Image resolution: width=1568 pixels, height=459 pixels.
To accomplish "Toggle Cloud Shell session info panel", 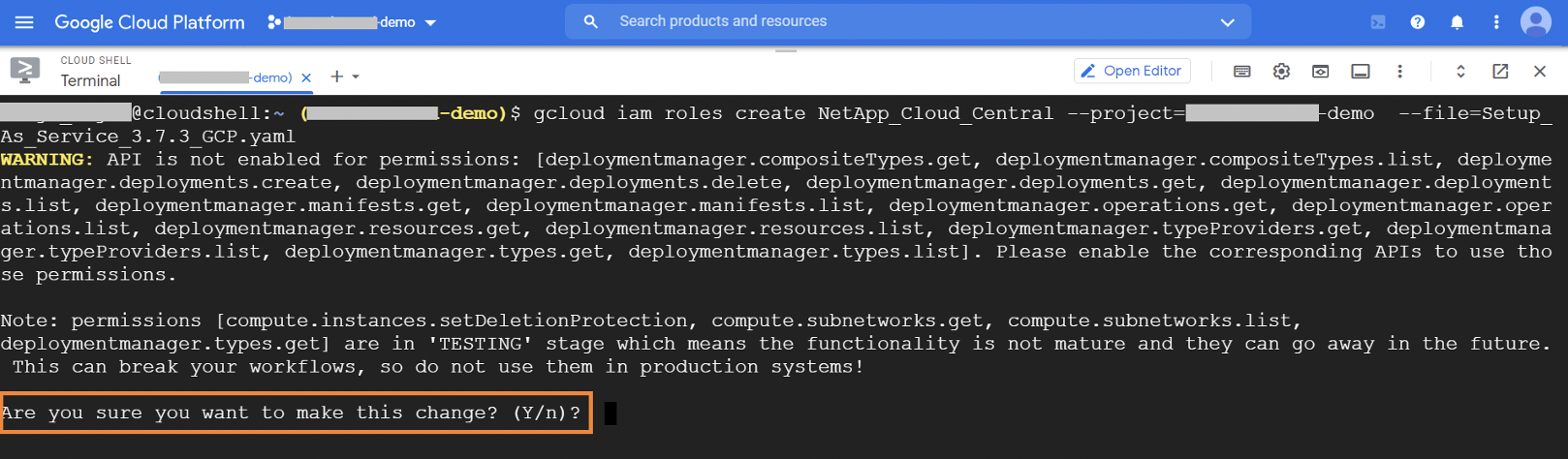I will [x=1361, y=72].
